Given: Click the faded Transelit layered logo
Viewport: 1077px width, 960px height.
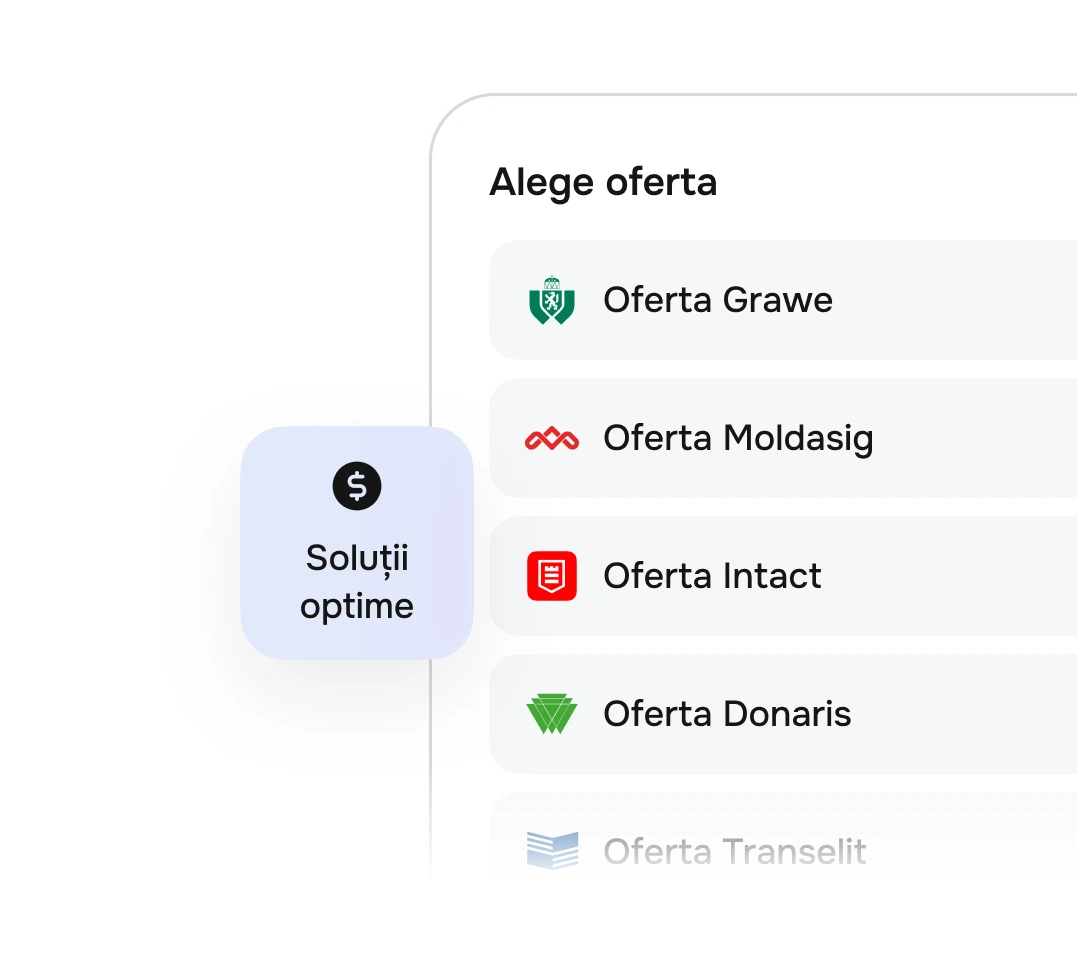Looking at the screenshot, I should coord(552,851).
